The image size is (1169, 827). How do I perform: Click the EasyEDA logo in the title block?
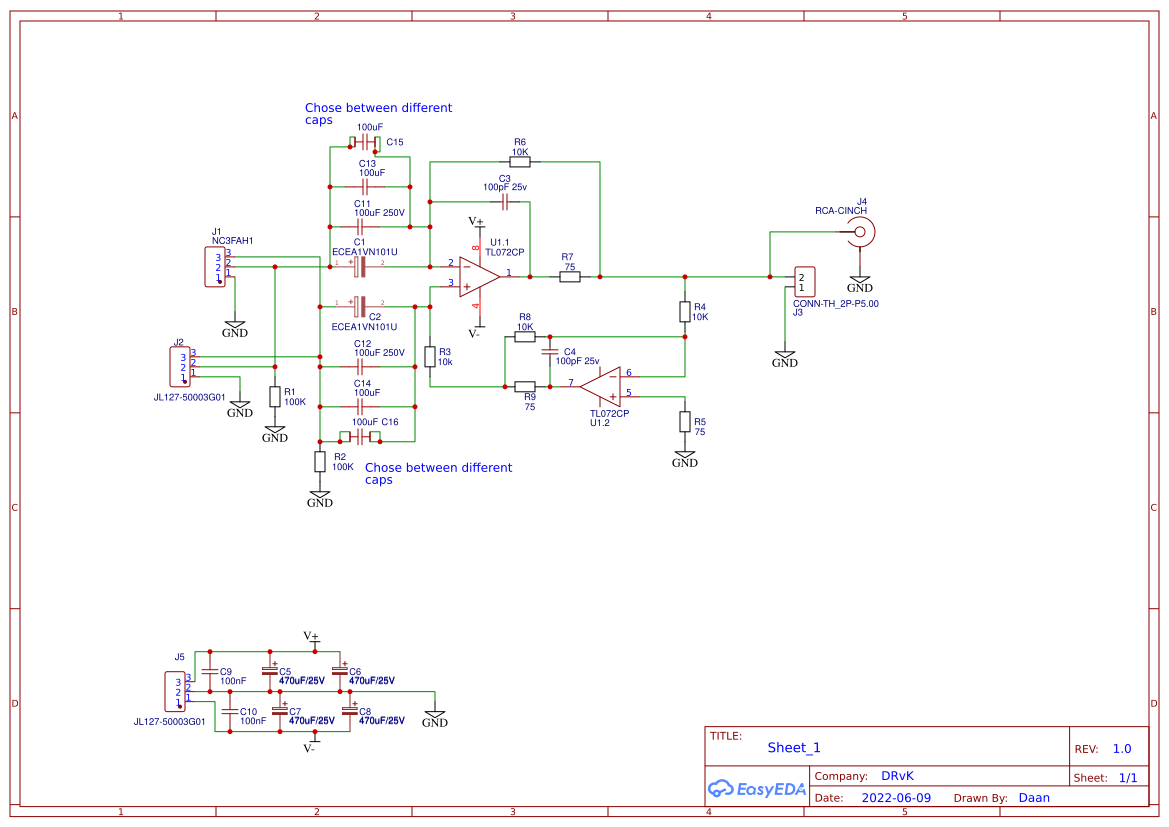pos(757,789)
